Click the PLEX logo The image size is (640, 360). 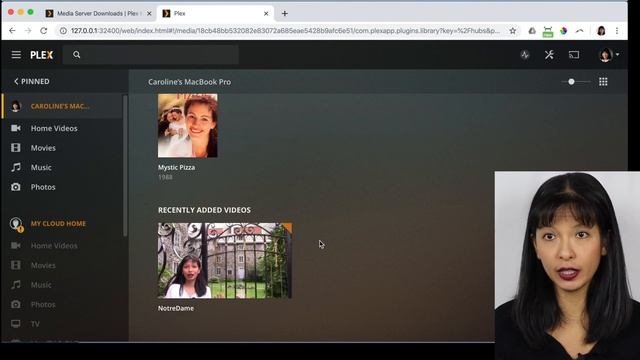(x=42, y=55)
